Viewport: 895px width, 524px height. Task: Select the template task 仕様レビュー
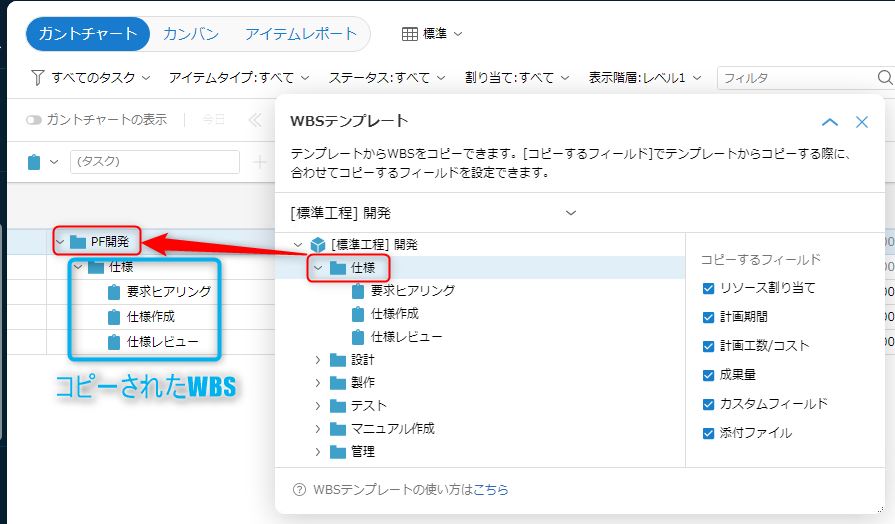[x=407, y=337]
